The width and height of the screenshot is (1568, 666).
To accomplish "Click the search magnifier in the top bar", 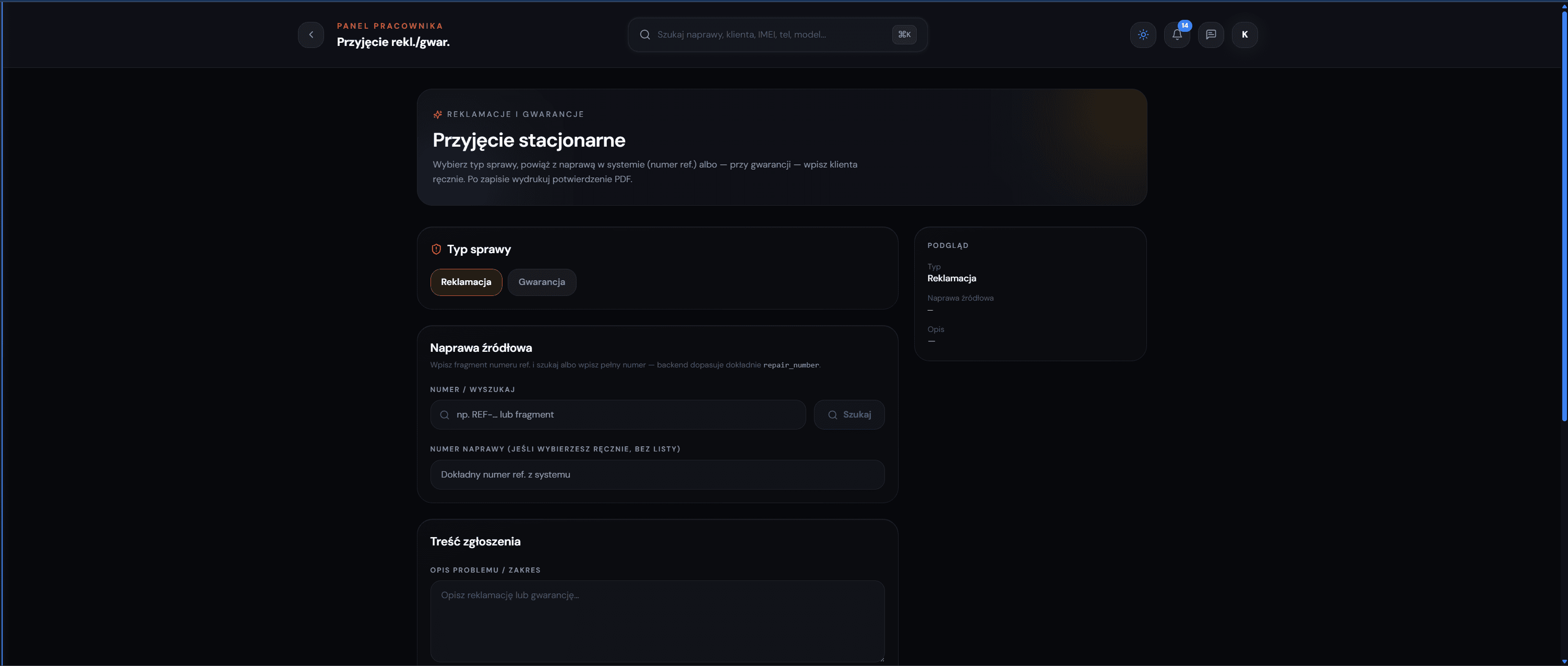I will (644, 34).
